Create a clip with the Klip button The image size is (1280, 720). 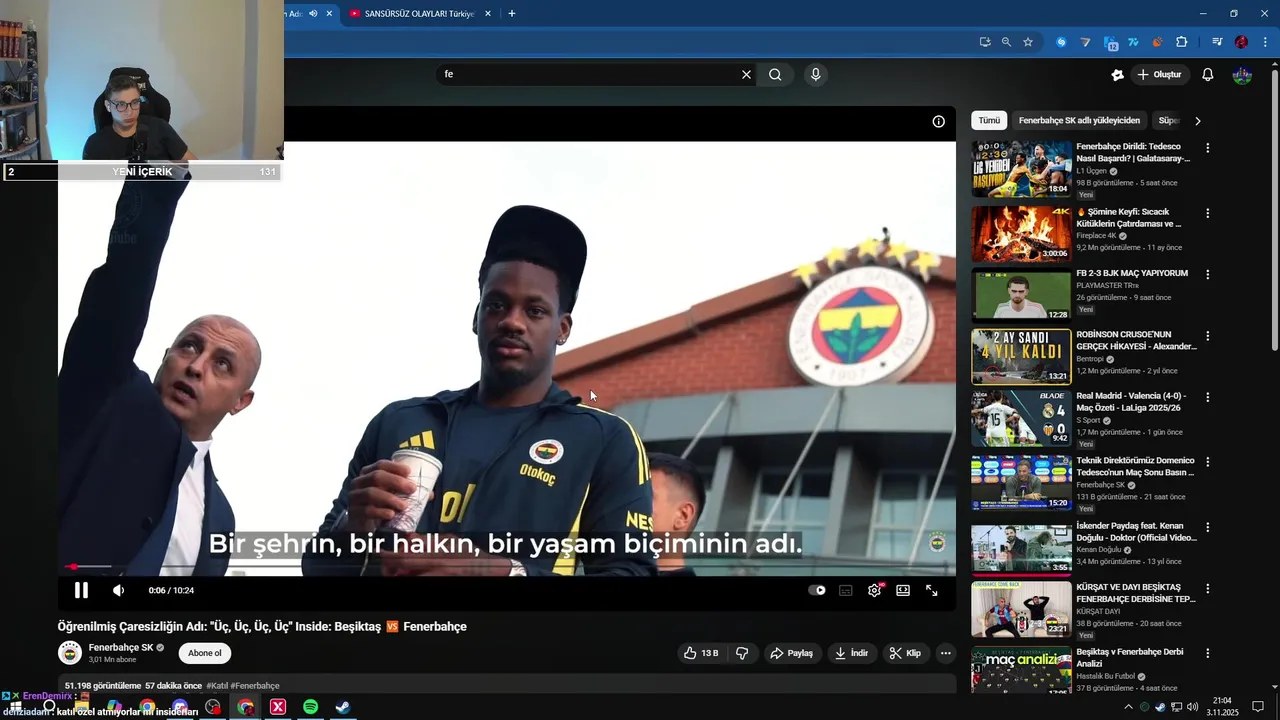(905, 653)
